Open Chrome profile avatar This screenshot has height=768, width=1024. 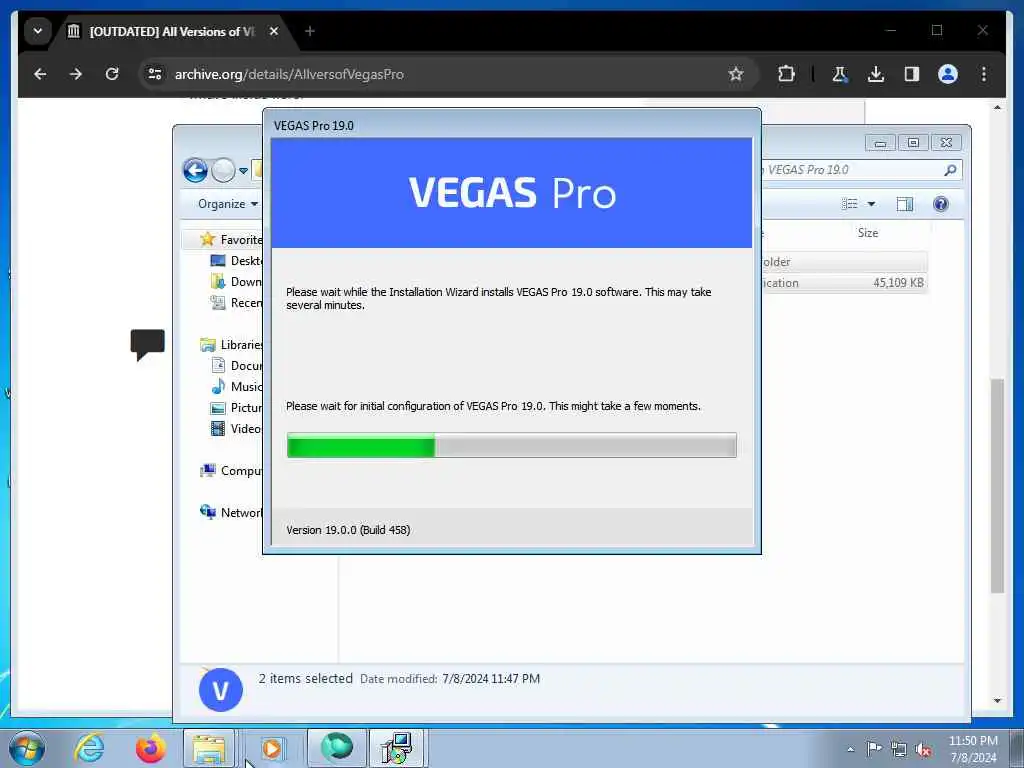coord(948,74)
